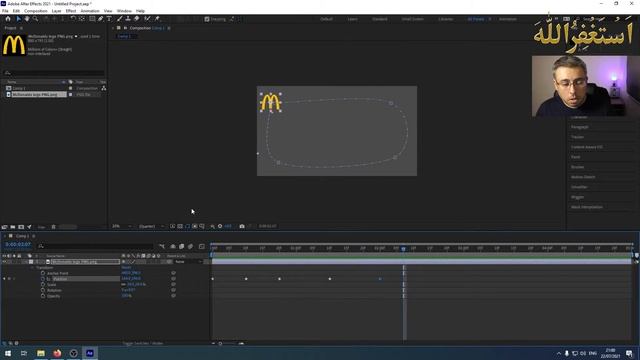This screenshot has width=640, height=360.
Task: Collapse the Transform property group
Action: [x=33, y=268]
